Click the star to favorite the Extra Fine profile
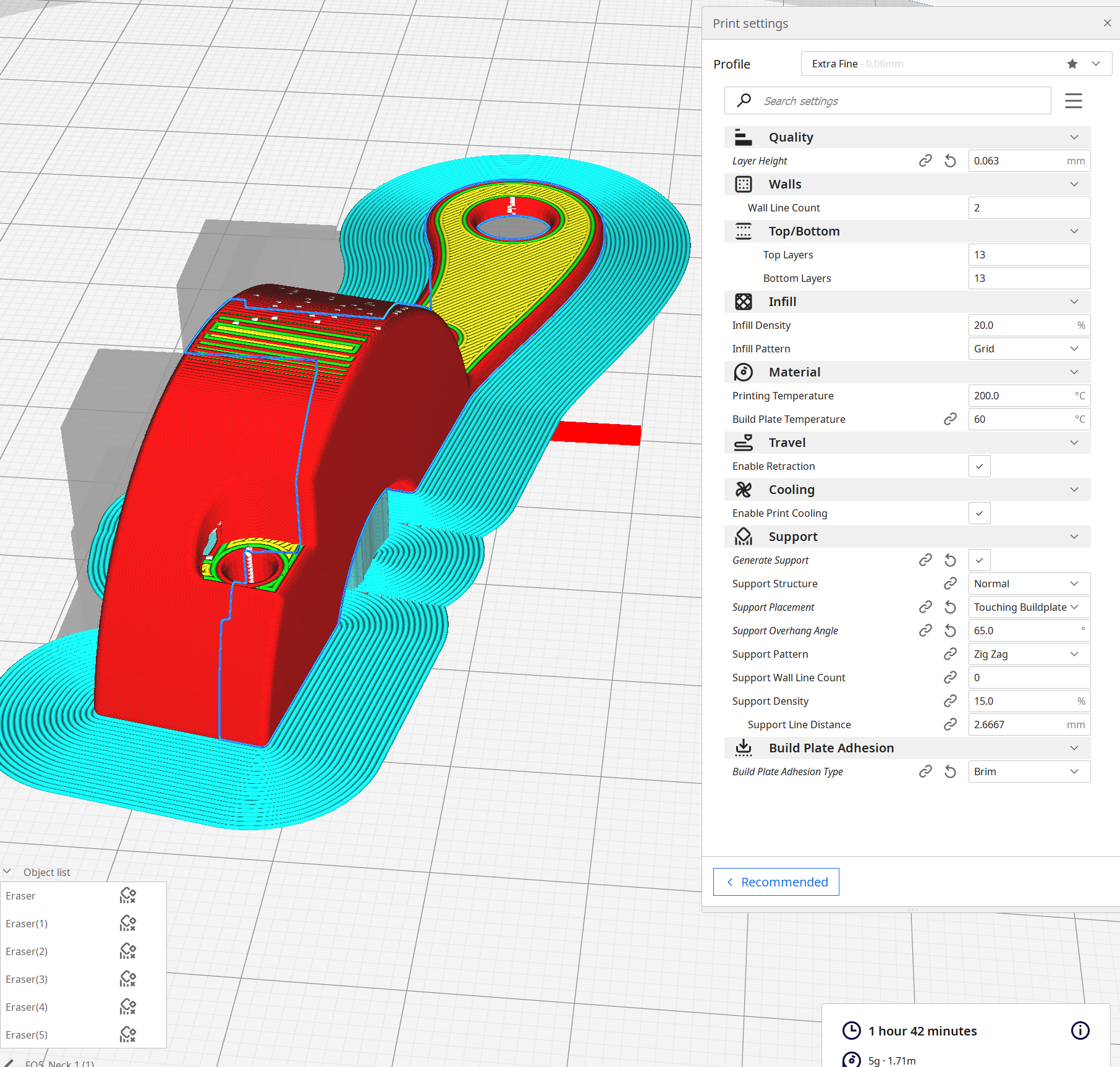 [x=1071, y=64]
